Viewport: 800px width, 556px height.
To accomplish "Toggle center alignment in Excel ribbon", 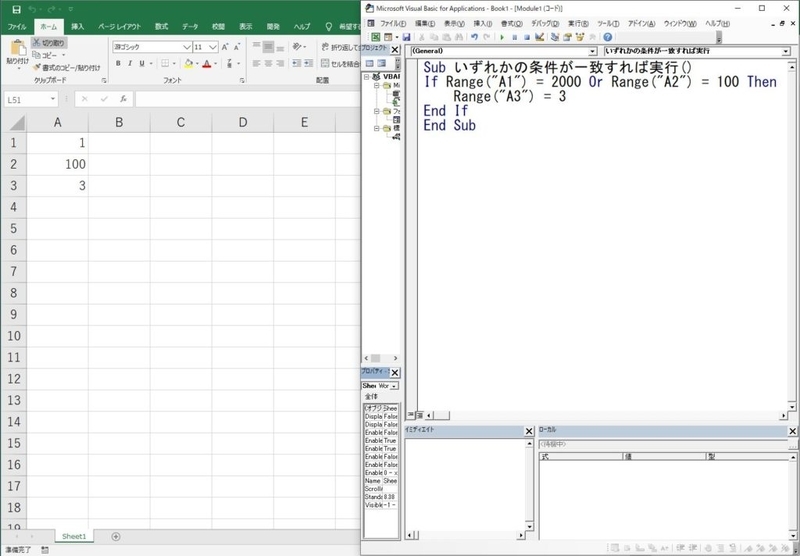I will coord(268,63).
